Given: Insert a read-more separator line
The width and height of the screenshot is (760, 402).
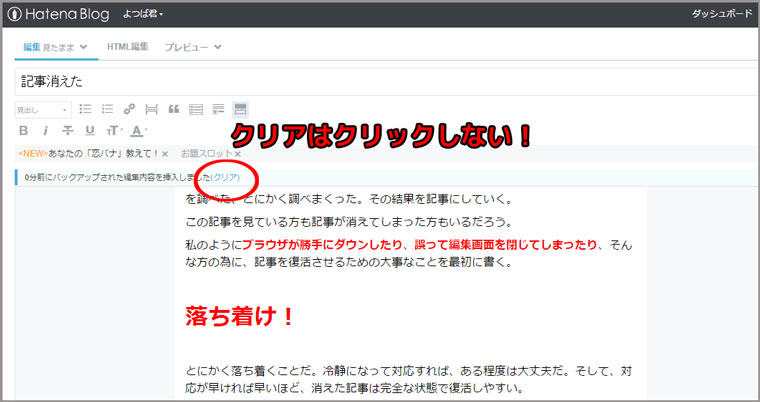Looking at the screenshot, I should coord(152,109).
